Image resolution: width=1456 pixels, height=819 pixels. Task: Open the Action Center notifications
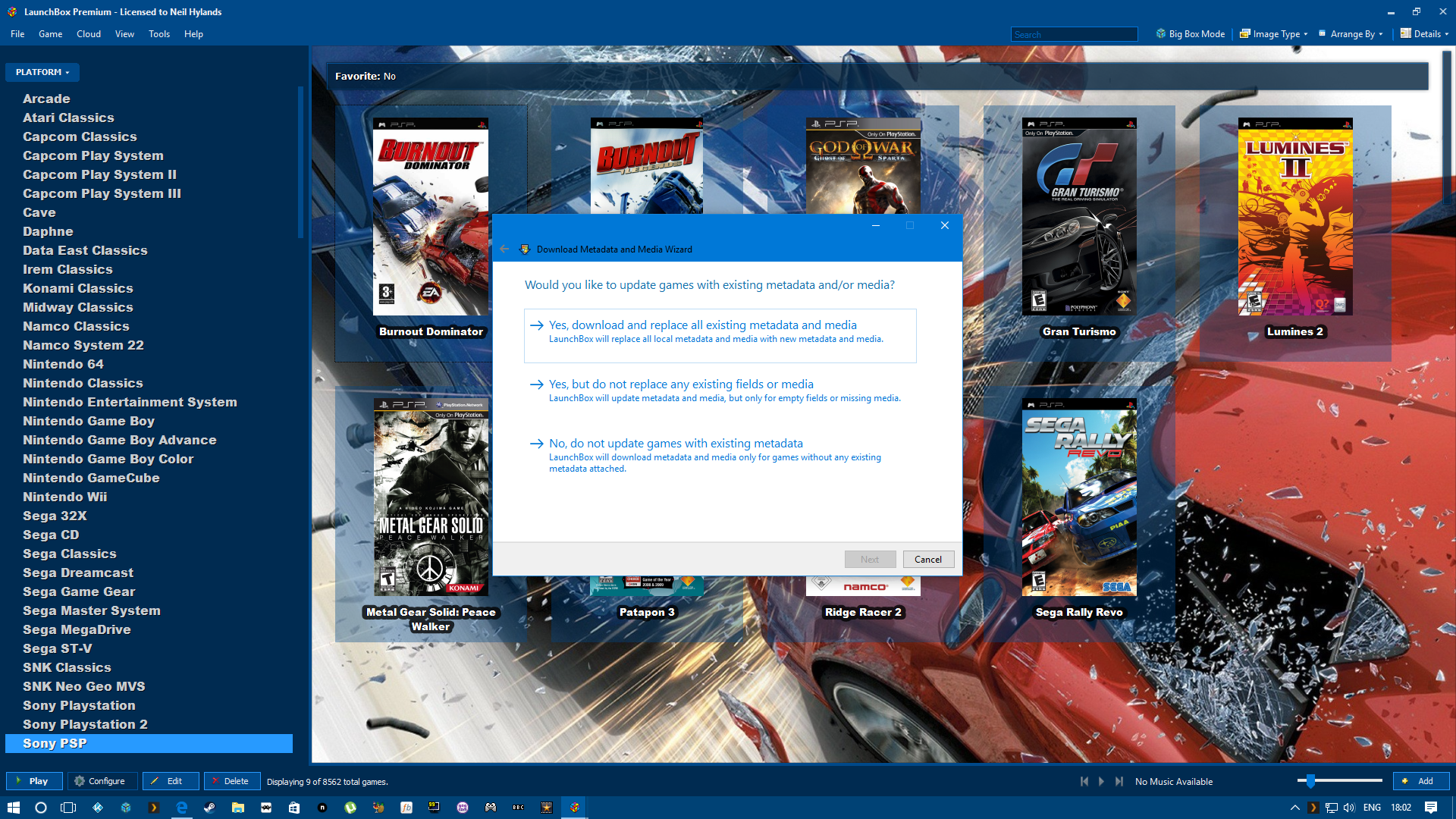pyautogui.click(x=1431, y=808)
